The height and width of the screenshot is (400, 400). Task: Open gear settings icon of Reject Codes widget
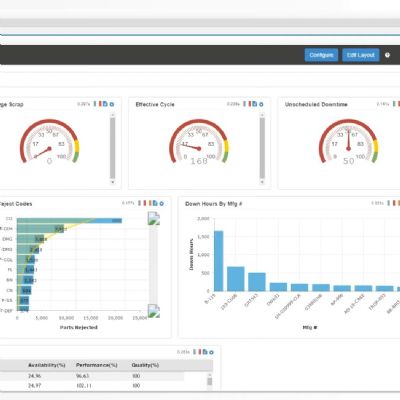pos(162,203)
